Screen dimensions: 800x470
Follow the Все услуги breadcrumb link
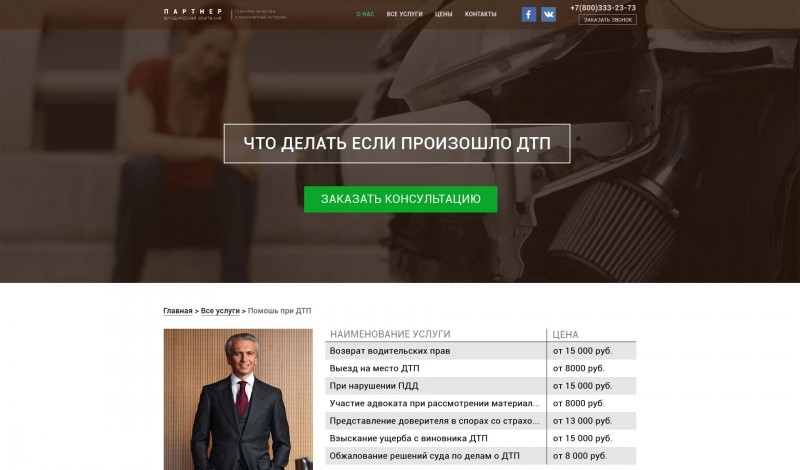tap(220, 311)
